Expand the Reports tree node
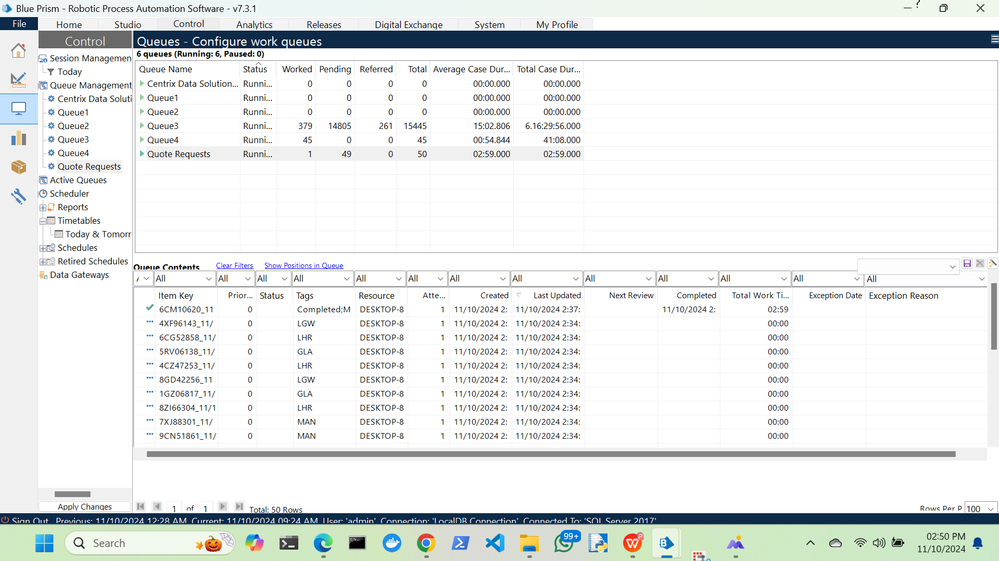The width and height of the screenshot is (999, 561). [44, 207]
